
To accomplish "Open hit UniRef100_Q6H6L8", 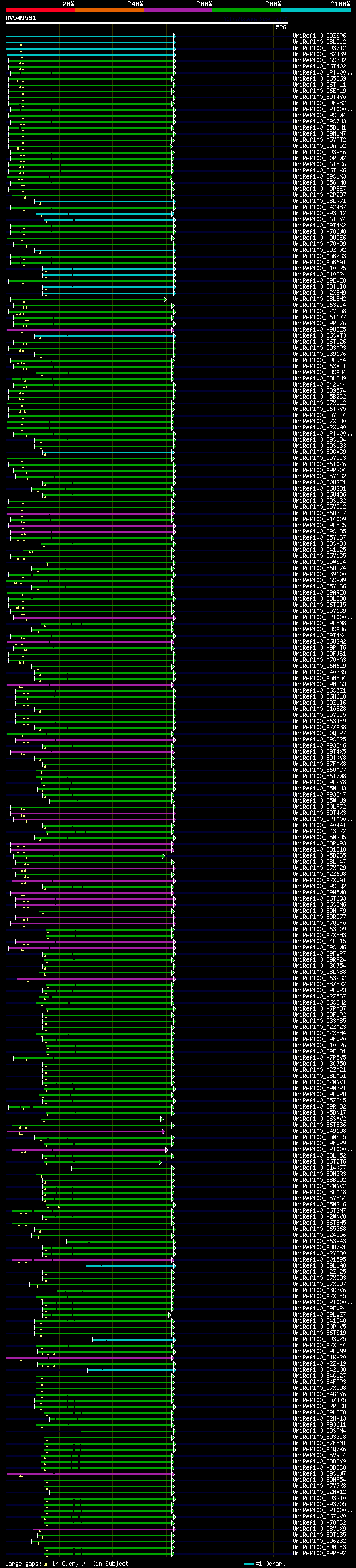I will pos(319,696).
